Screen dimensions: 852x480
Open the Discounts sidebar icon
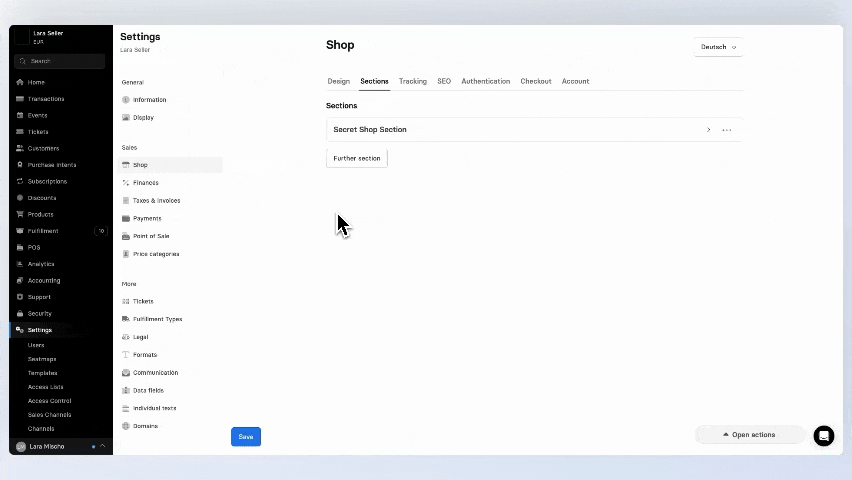pos(20,198)
